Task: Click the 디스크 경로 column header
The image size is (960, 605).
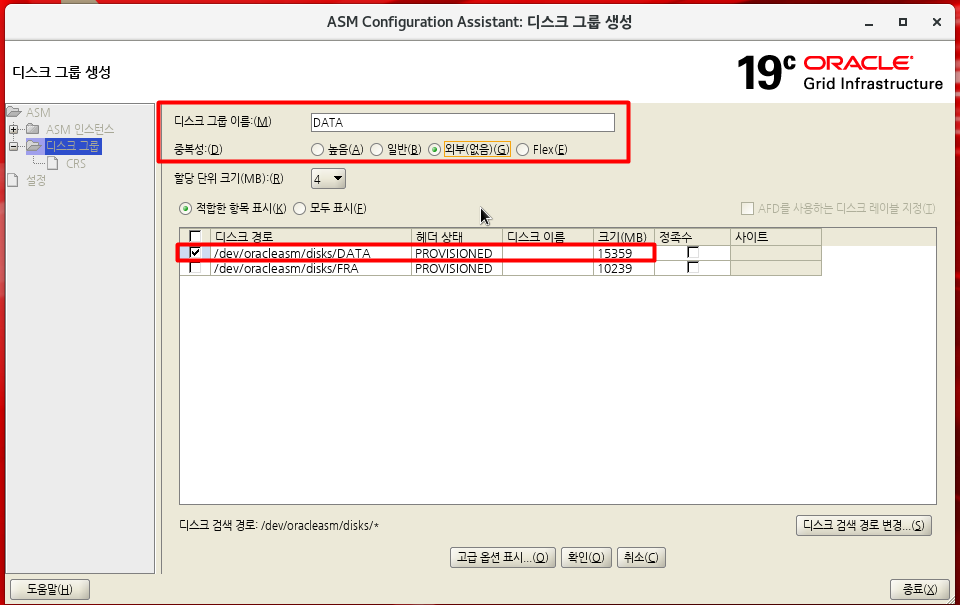Action: click(x=311, y=236)
